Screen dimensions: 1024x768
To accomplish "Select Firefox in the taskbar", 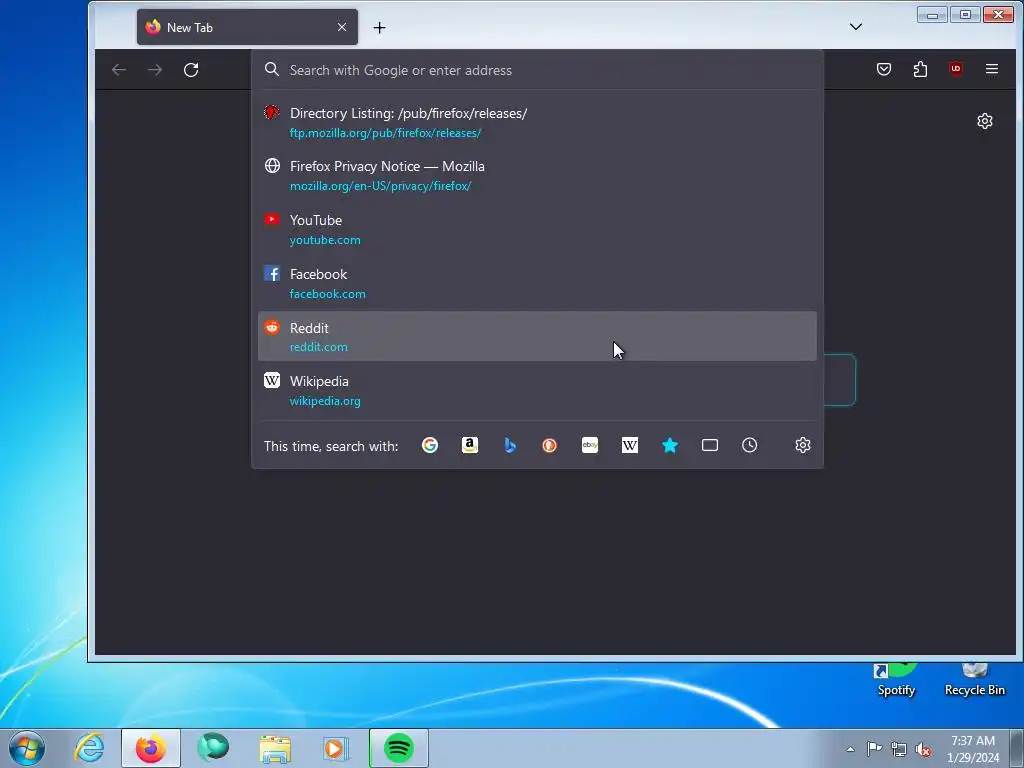I will click(151, 748).
